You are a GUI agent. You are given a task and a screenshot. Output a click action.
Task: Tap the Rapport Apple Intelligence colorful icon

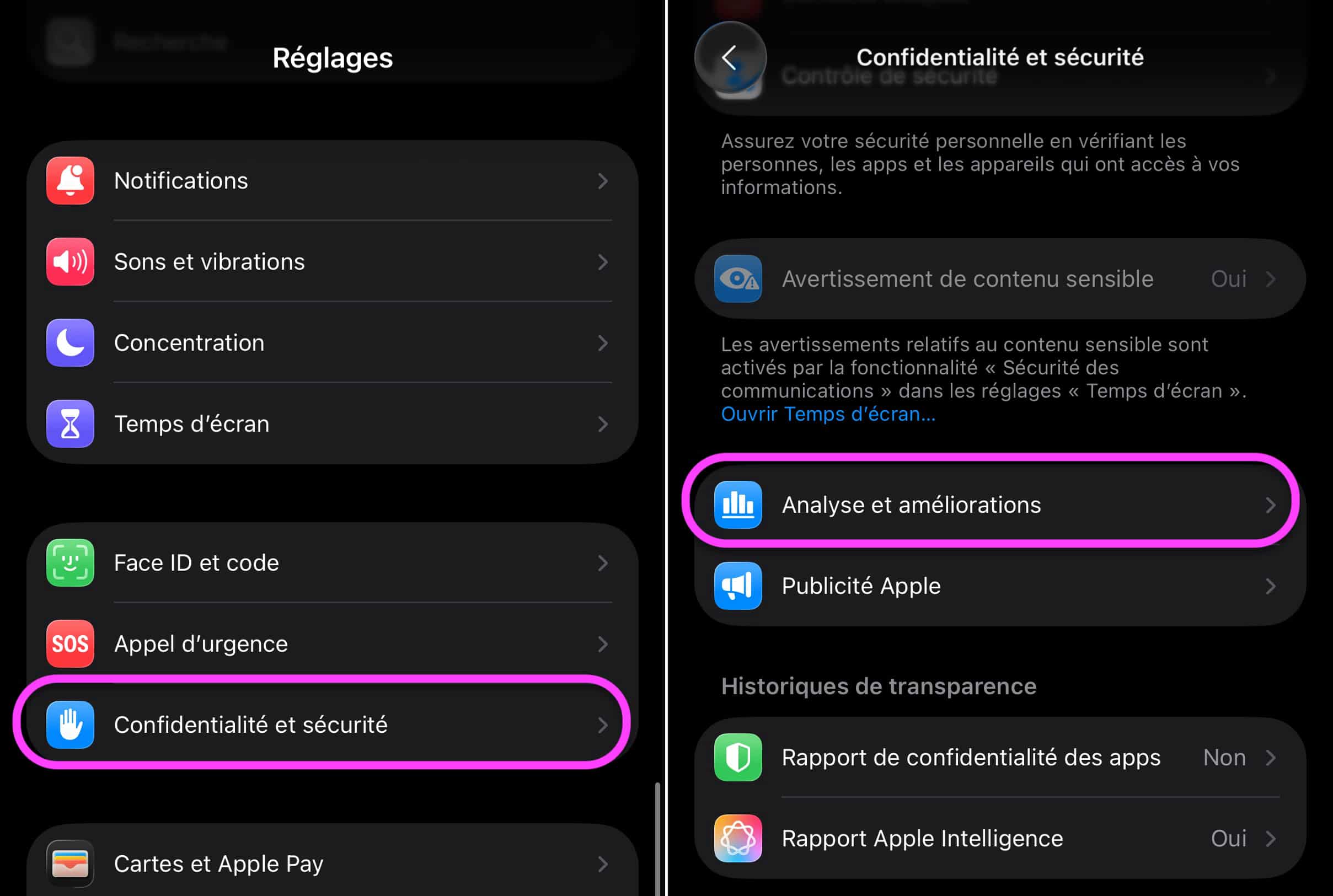(738, 839)
